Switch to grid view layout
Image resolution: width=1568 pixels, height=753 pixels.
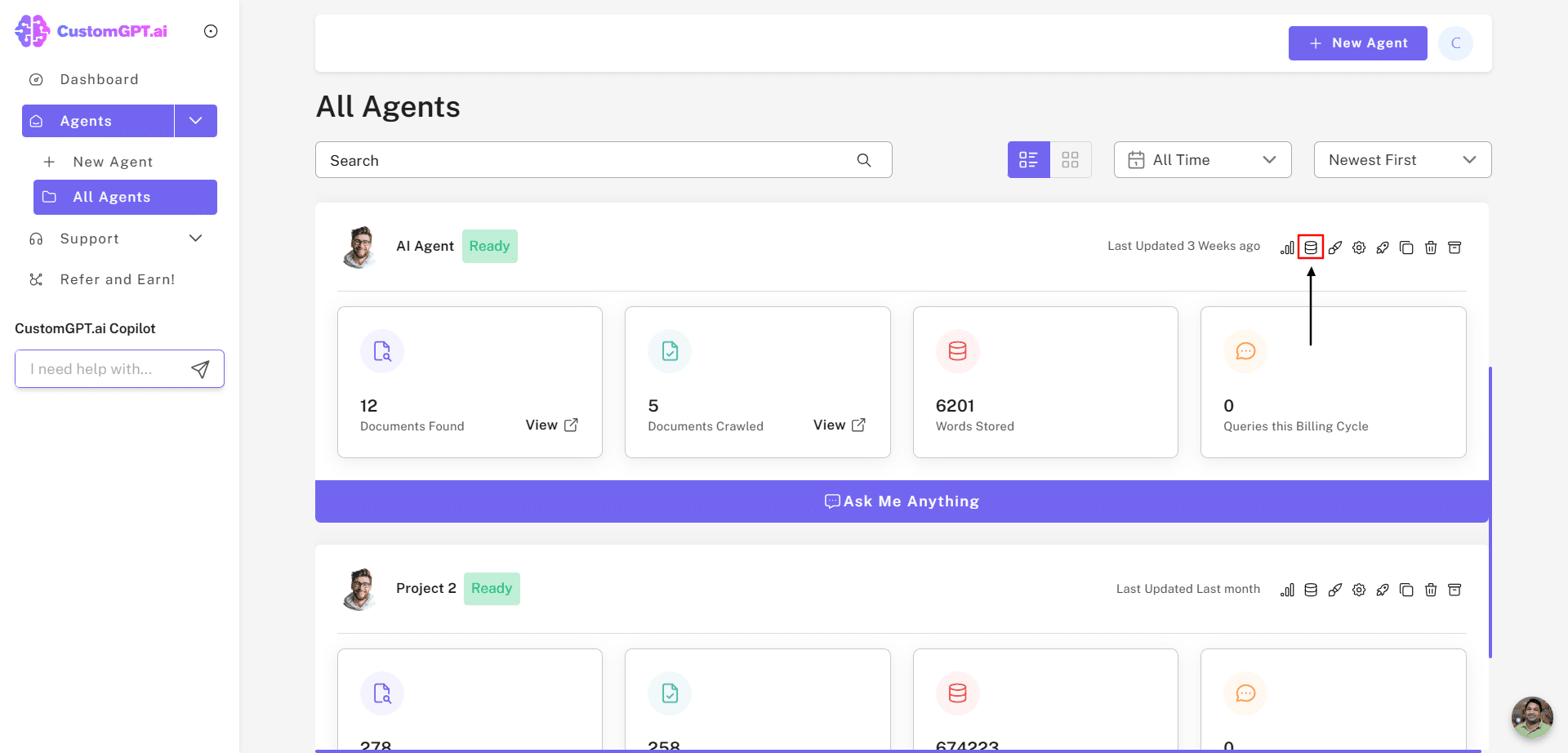[1071, 160]
